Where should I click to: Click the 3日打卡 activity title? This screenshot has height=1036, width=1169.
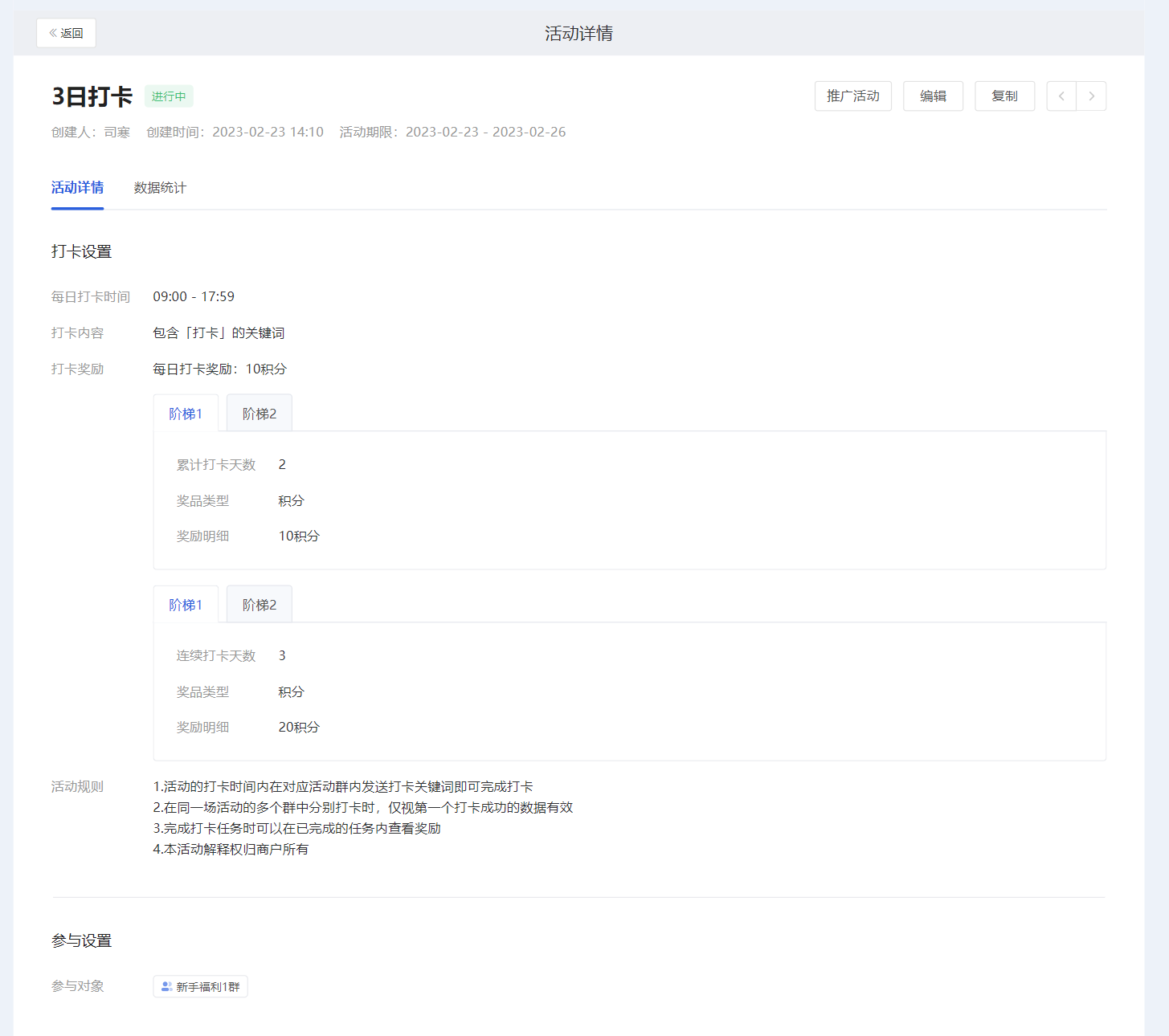tap(92, 96)
